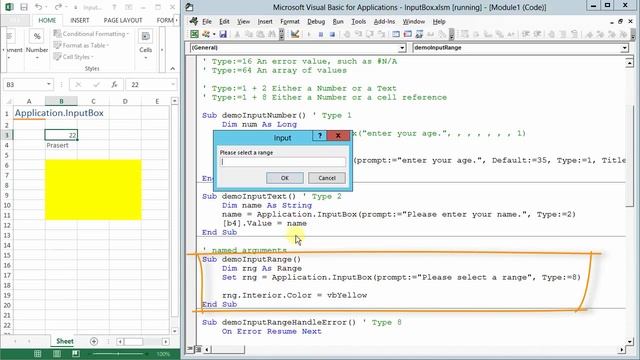Open the File menu in VBA editor
640x360 pixels.
[207, 22]
